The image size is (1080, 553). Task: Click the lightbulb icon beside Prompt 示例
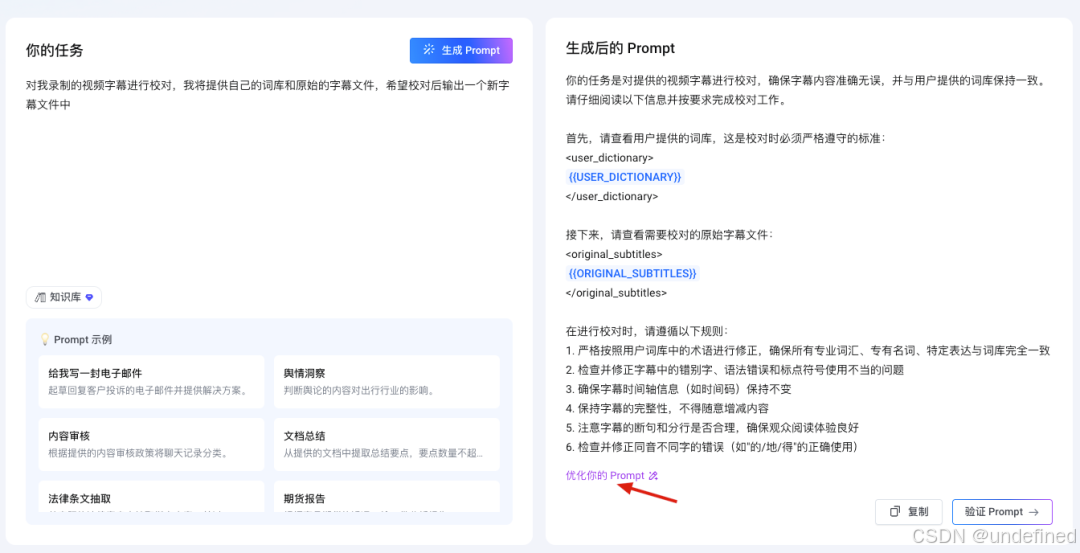tap(45, 339)
